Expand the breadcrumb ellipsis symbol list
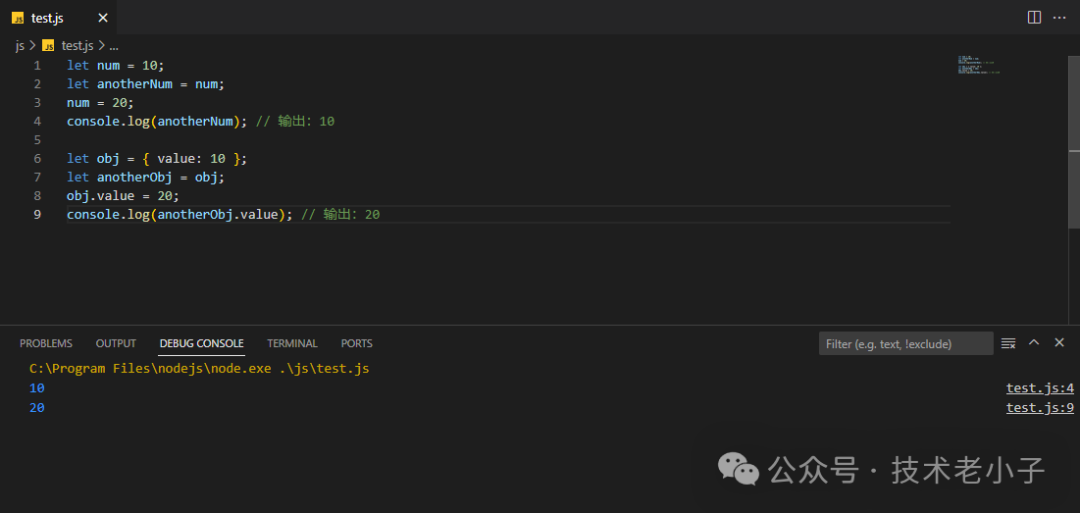Screen dimensions: 1080x513 (114, 46)
